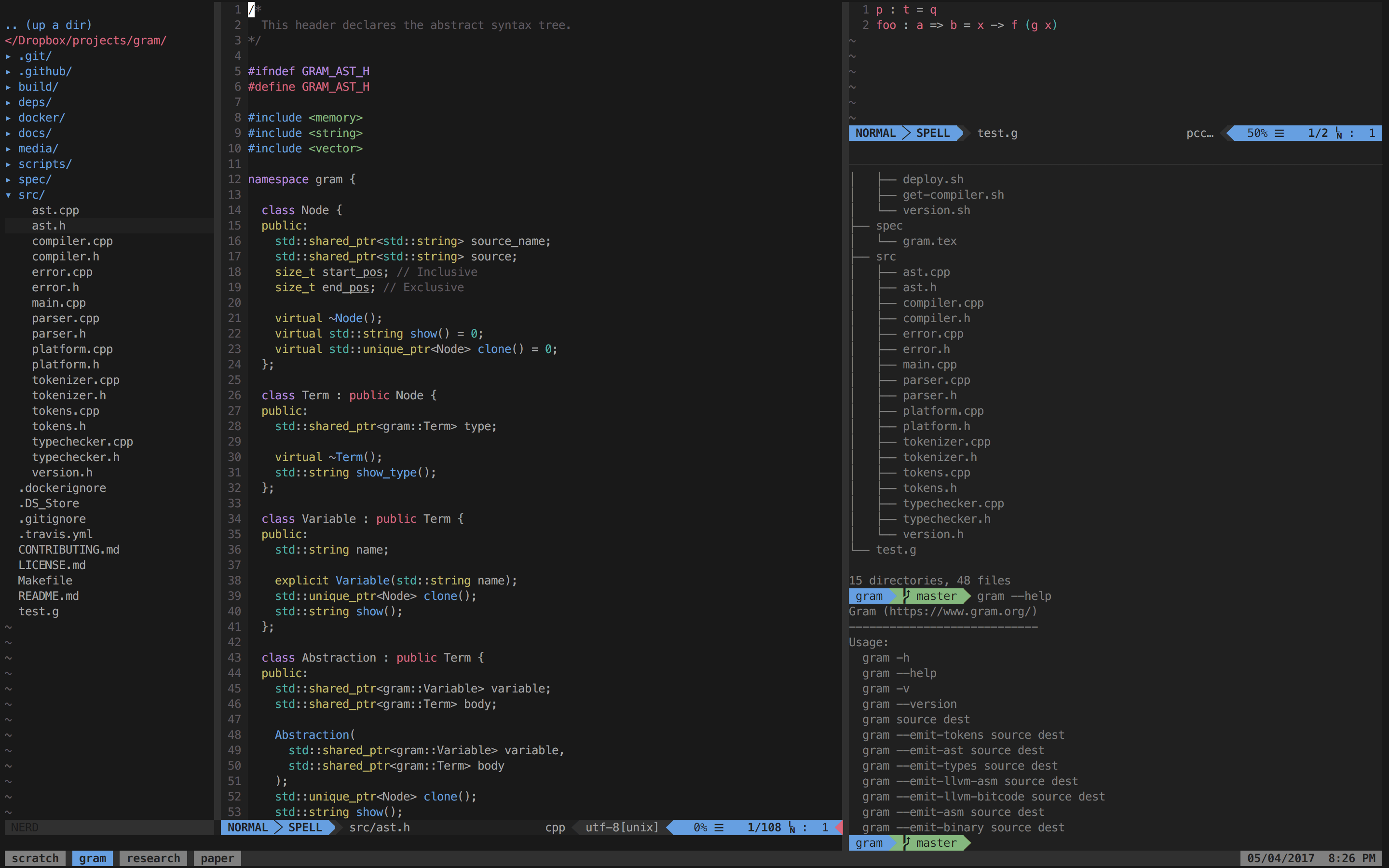Viewport: 1389px width, 868px height.
Task: Expand the spec/ folder arrow
Action: click(8, 180)
